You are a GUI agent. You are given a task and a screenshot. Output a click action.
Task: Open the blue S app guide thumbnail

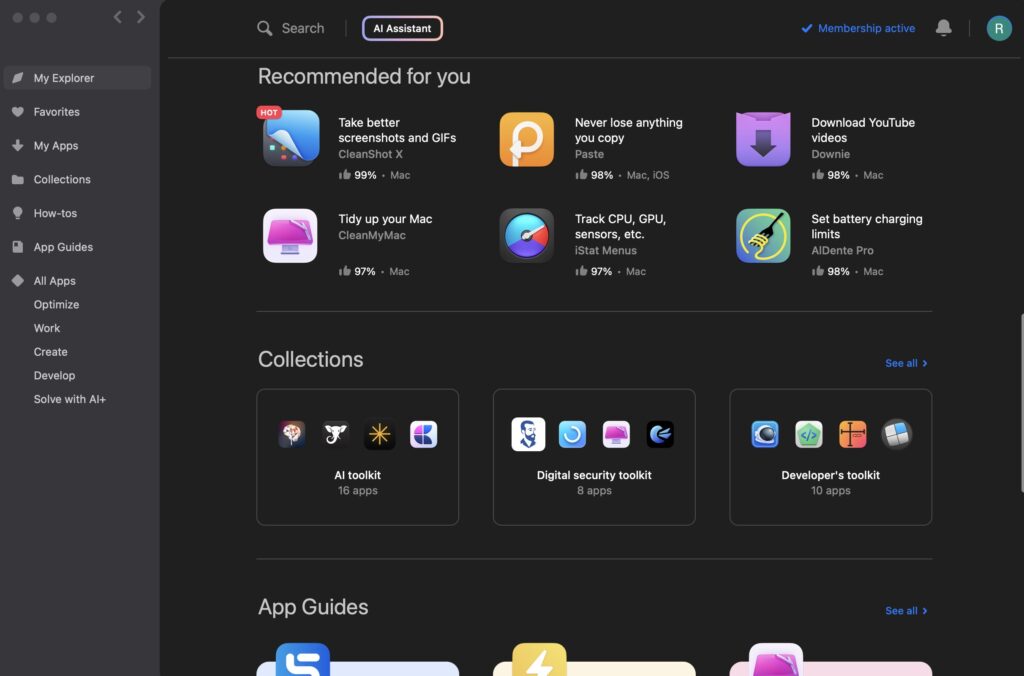click(x=302, y=660)
